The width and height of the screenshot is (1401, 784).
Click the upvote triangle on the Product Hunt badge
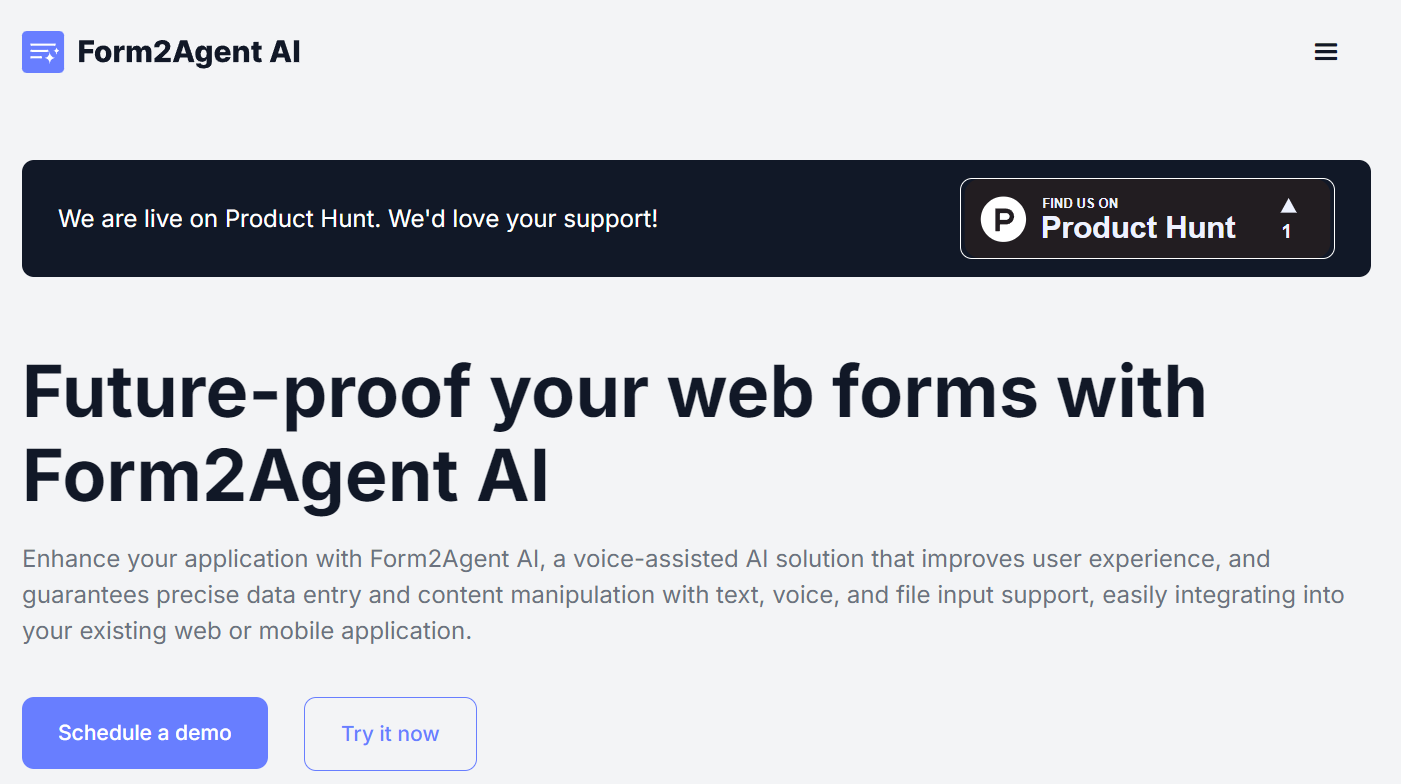coord(1288,207)
